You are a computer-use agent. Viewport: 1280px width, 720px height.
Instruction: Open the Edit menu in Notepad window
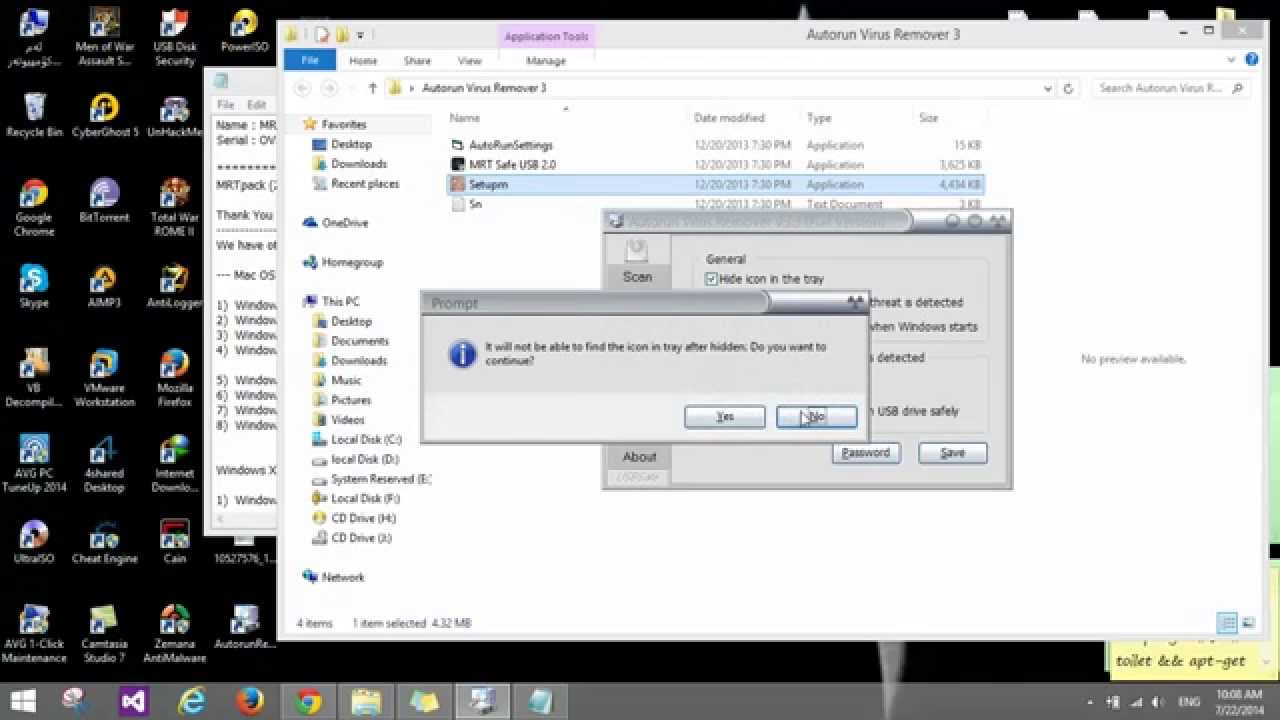click(x=257, y=105)
